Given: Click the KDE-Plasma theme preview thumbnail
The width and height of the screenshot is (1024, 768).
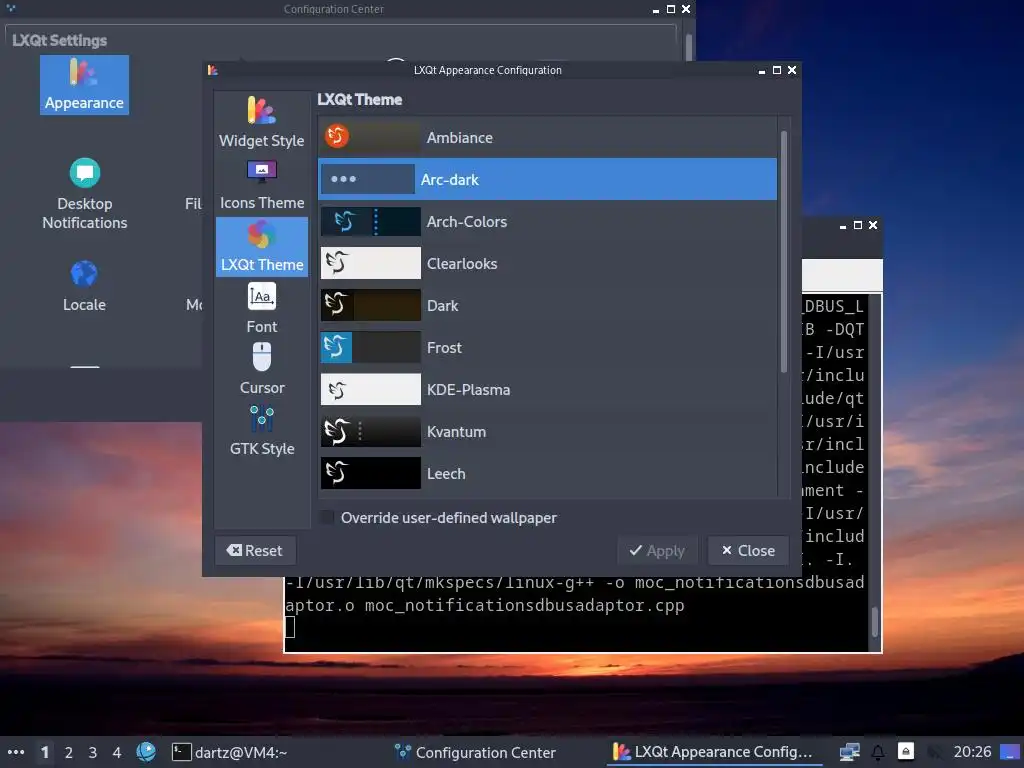Looking at the screenshot, I should click(x=370, y=389).
